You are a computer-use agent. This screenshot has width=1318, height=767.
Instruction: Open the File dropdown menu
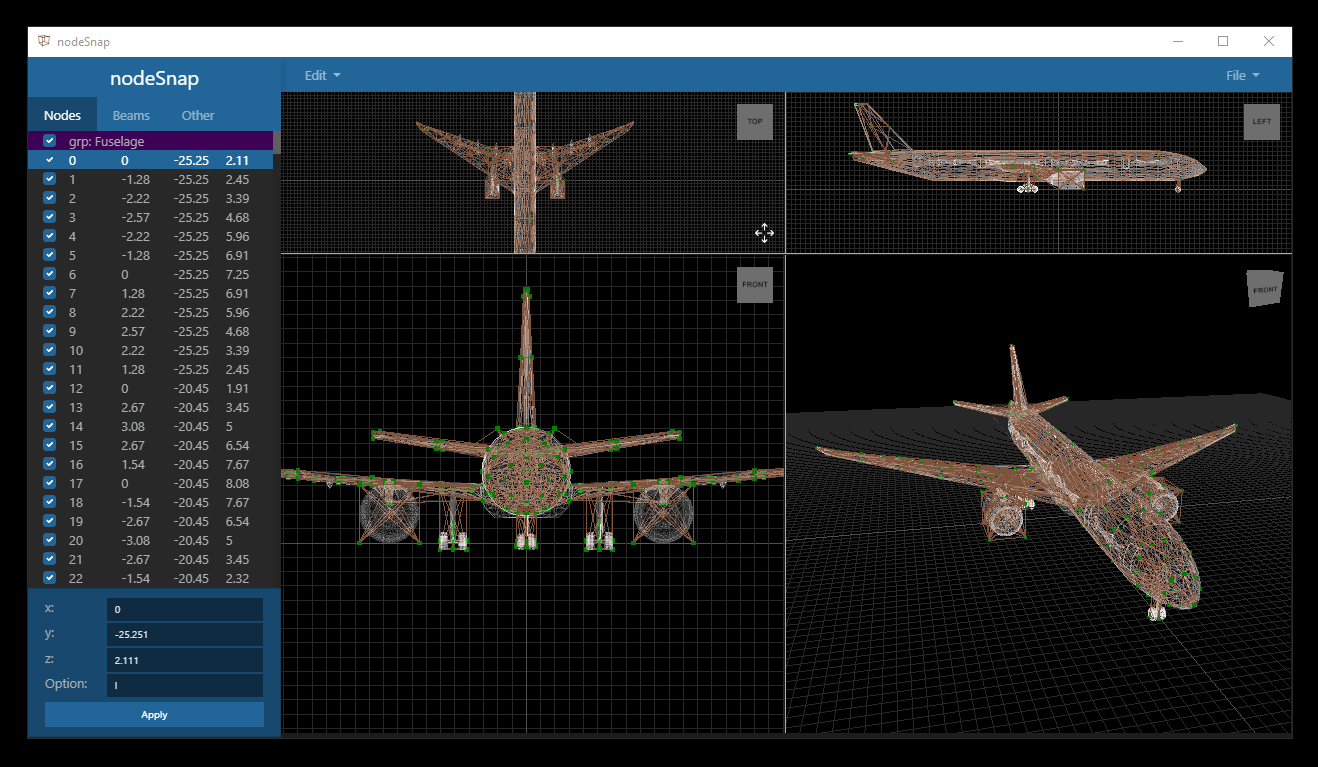click(1242, 75)
